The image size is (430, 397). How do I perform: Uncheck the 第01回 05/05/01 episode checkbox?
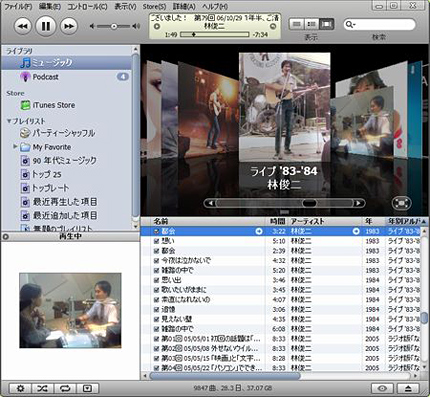pos(156,339)
